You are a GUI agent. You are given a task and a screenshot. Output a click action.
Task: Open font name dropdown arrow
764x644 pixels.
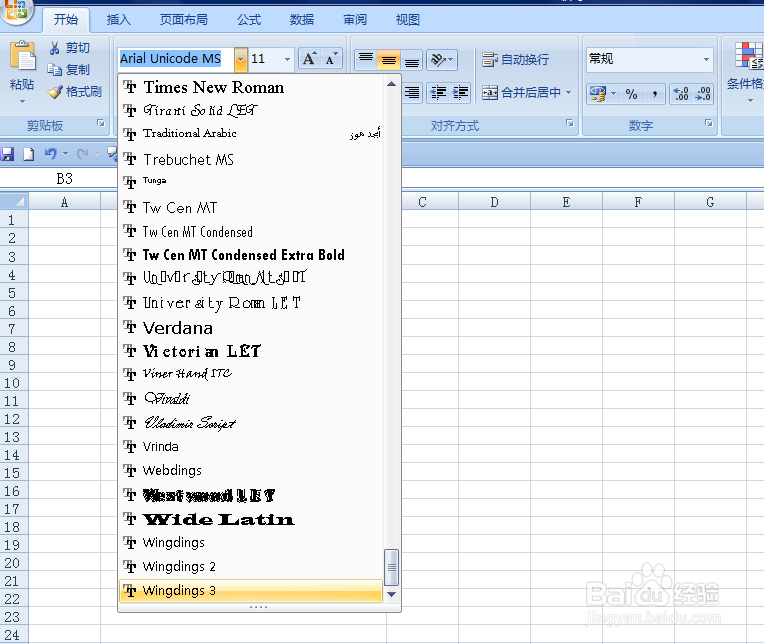pos(240,59)
